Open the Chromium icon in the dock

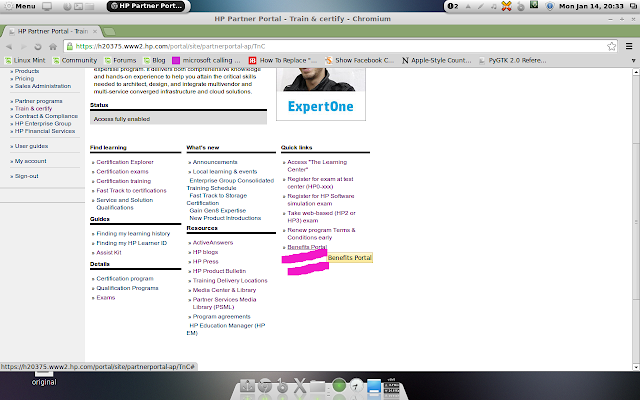tap(265, 386)
